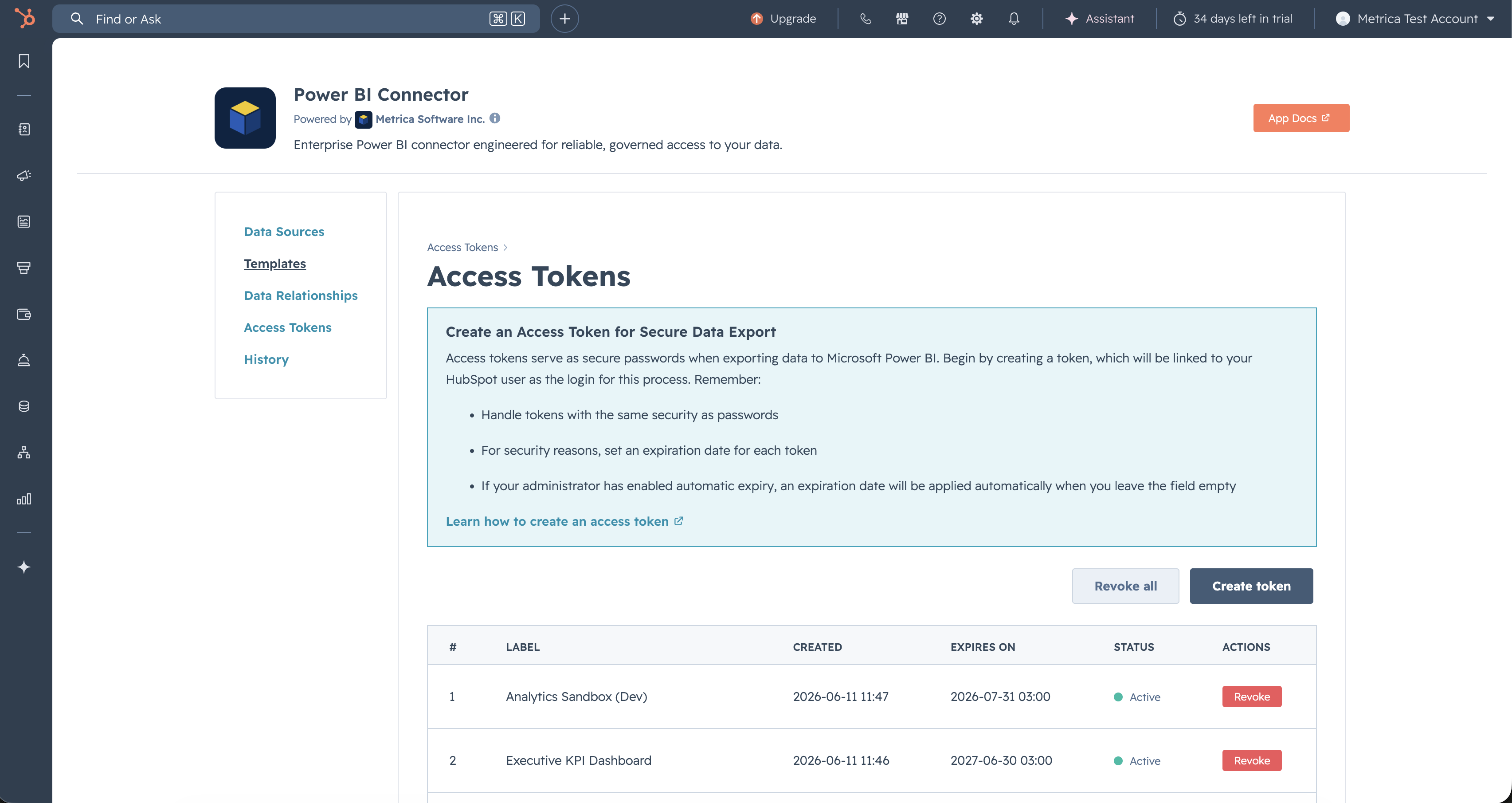This screenshot has width=1512, height=803.
Task: Go to Access Tokens section in side menu
Action: click(x=288, y=327)
